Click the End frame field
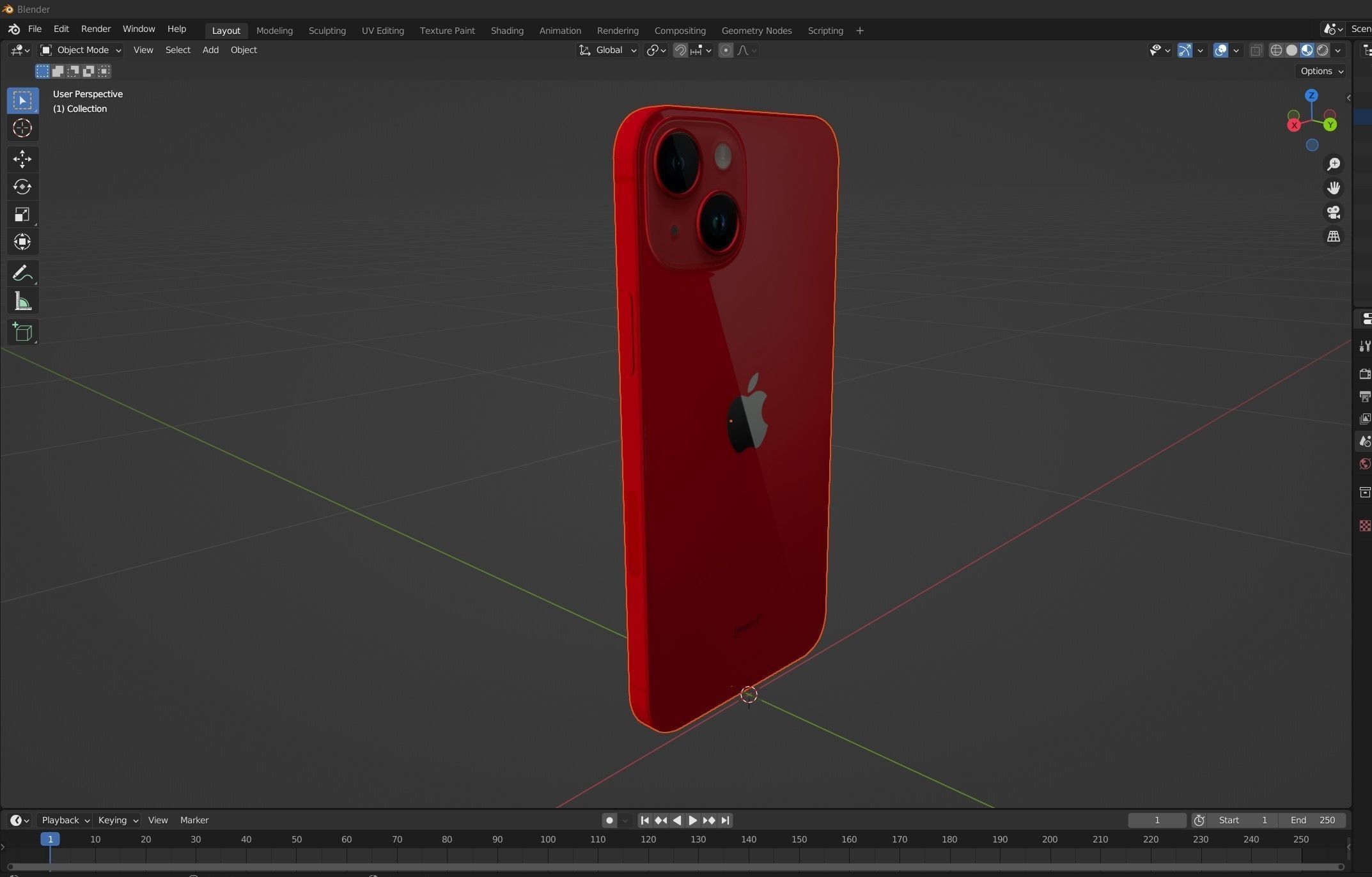Viewport: 1372px width, 877px height. 1313,820
